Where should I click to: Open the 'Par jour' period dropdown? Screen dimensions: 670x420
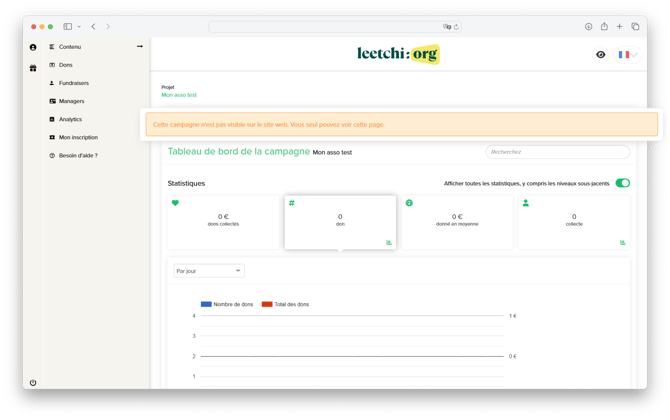pos(208,270)
